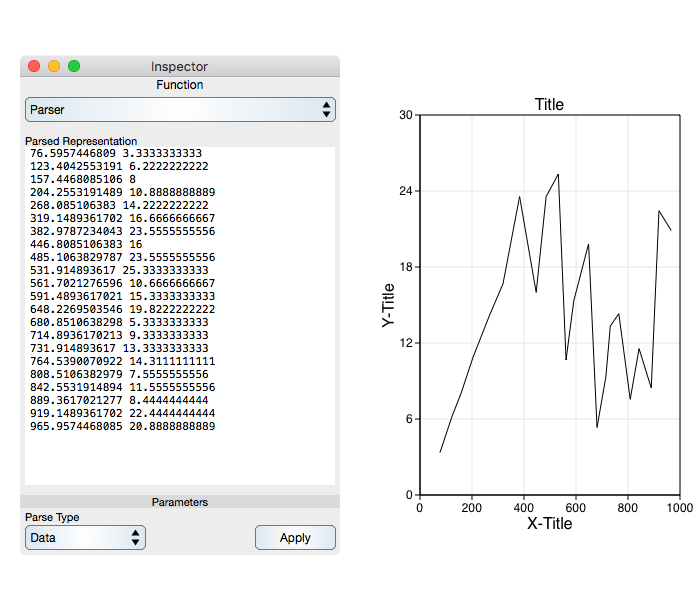Screen dimensions: 700x600
Task: Select row 591.4893617021 15.3333333333
Action: pos(123,296)
